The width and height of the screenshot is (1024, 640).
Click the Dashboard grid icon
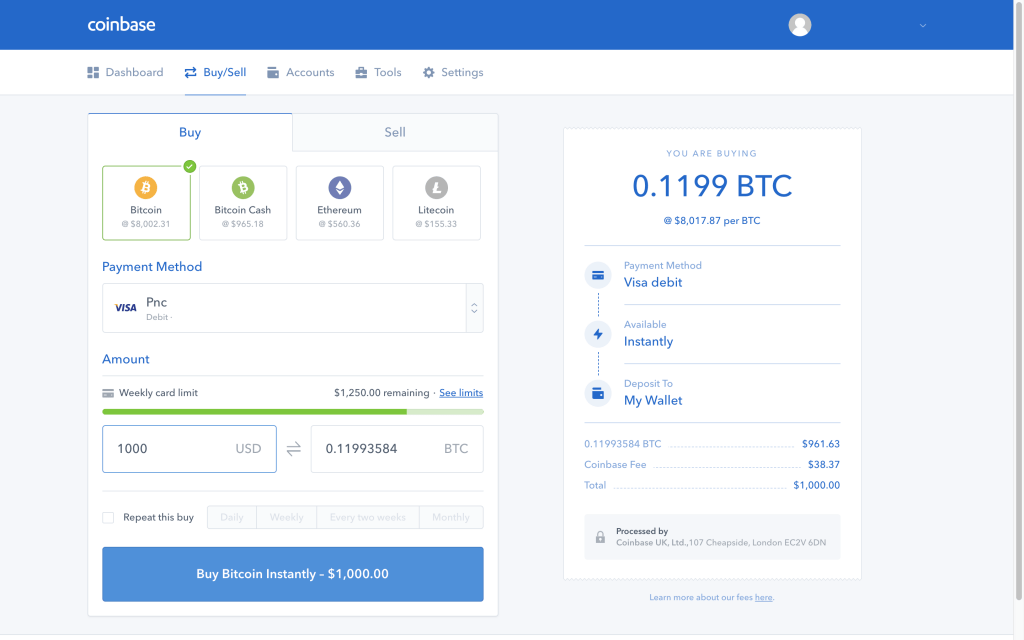click(93, 72)
